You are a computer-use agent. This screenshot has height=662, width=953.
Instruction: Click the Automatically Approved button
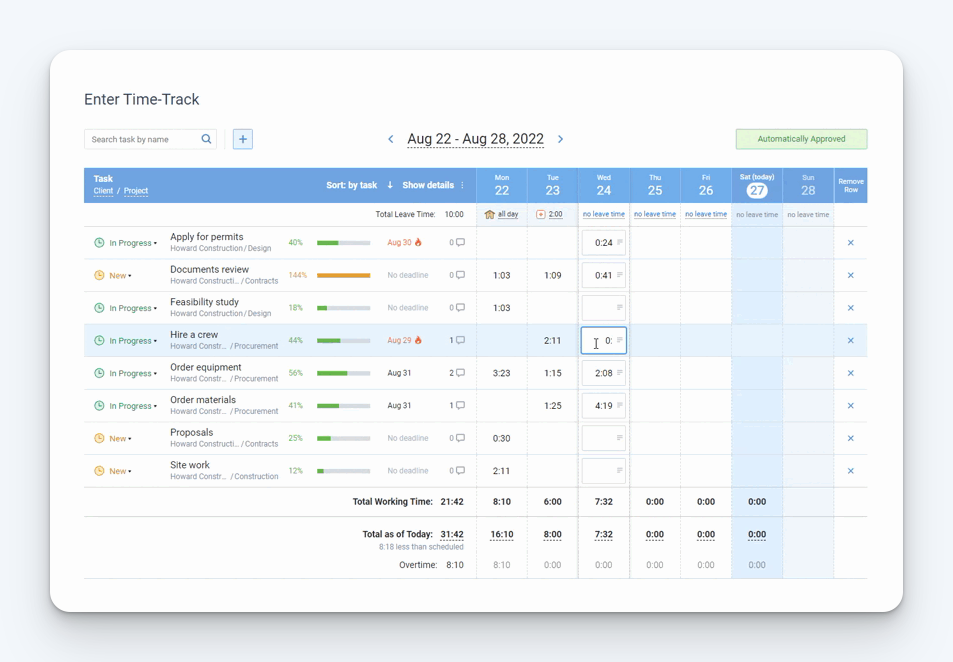[x=801, y=139]
